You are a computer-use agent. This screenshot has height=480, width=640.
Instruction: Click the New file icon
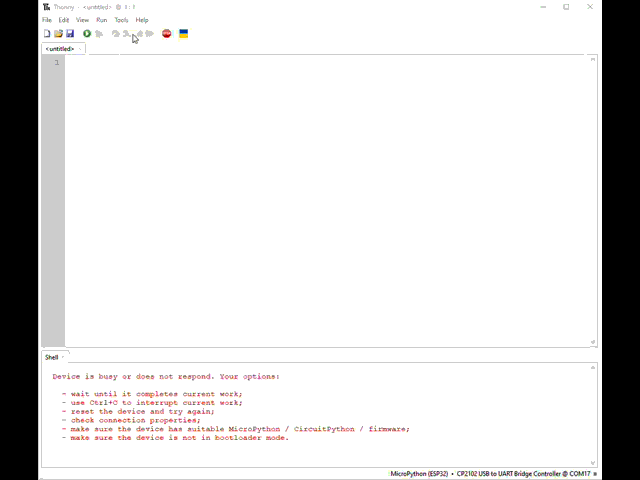47,34
